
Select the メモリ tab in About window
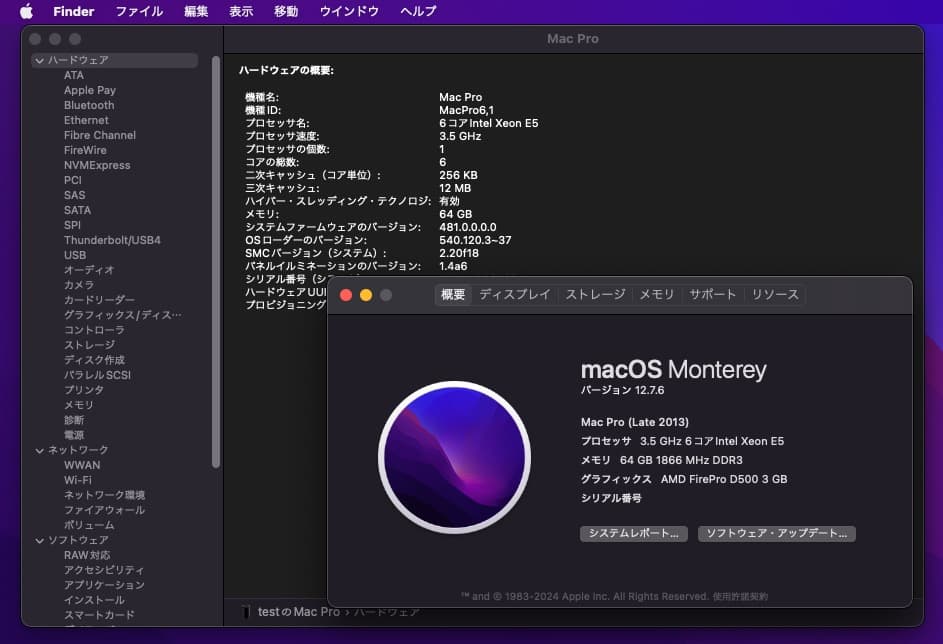pyautogui.click(x=657, y=294)
